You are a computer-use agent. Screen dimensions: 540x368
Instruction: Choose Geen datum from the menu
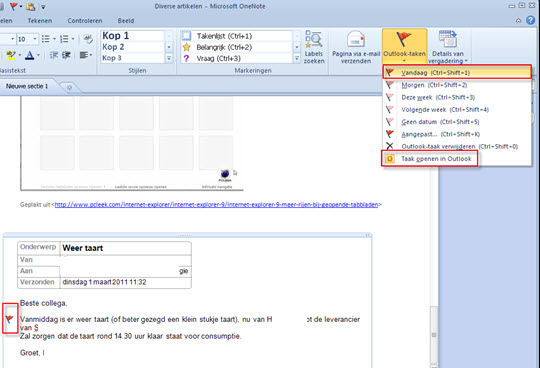click(x=457, y=122)
